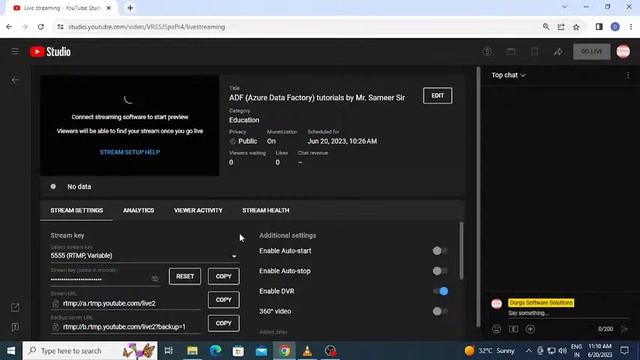This screenshot has height=360, width=640.
Task: Click Chrome icon in taskbar
Action: click(x=284, y=351)
